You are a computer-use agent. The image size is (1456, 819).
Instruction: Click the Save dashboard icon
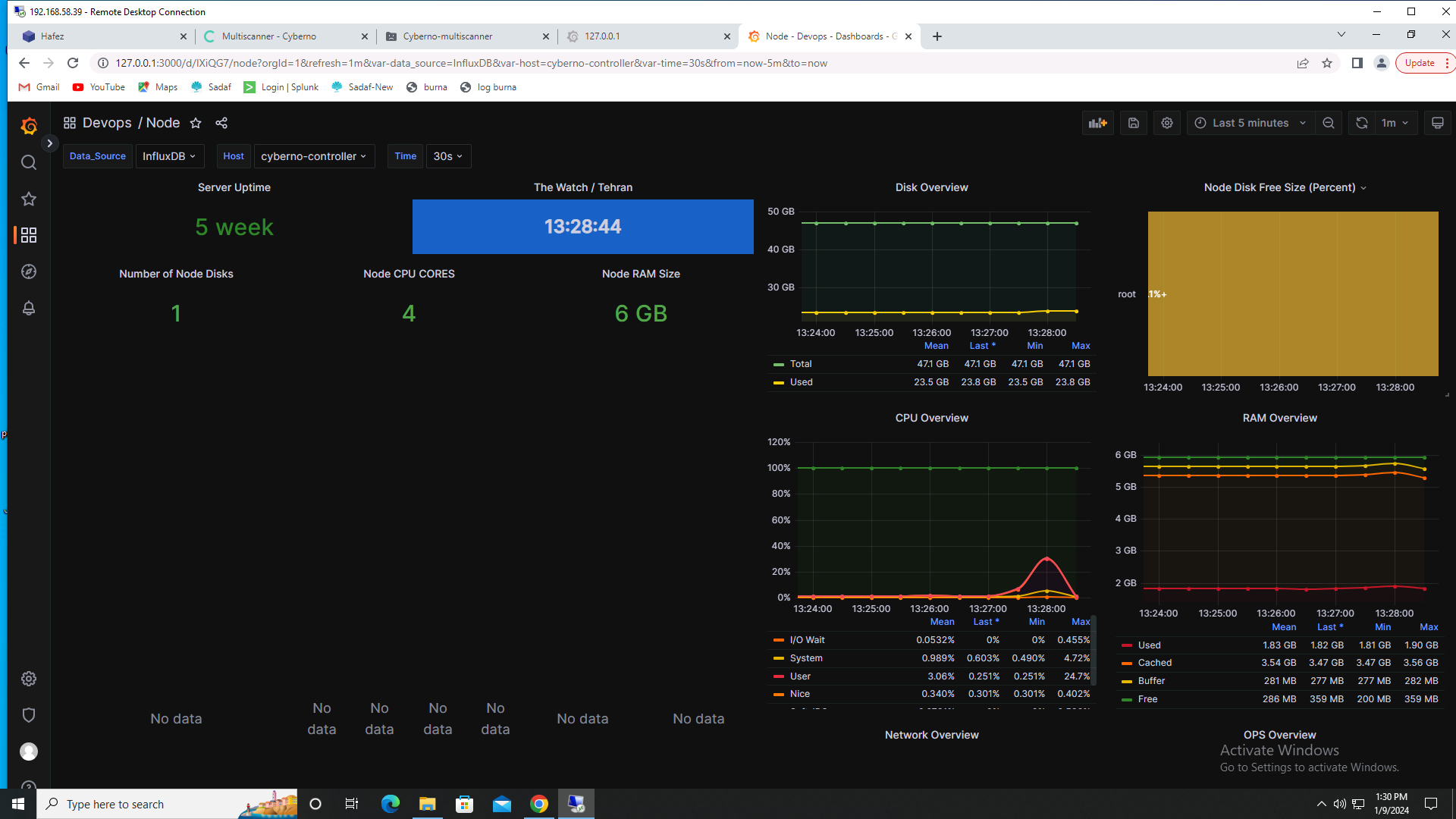pos(1134,123)
